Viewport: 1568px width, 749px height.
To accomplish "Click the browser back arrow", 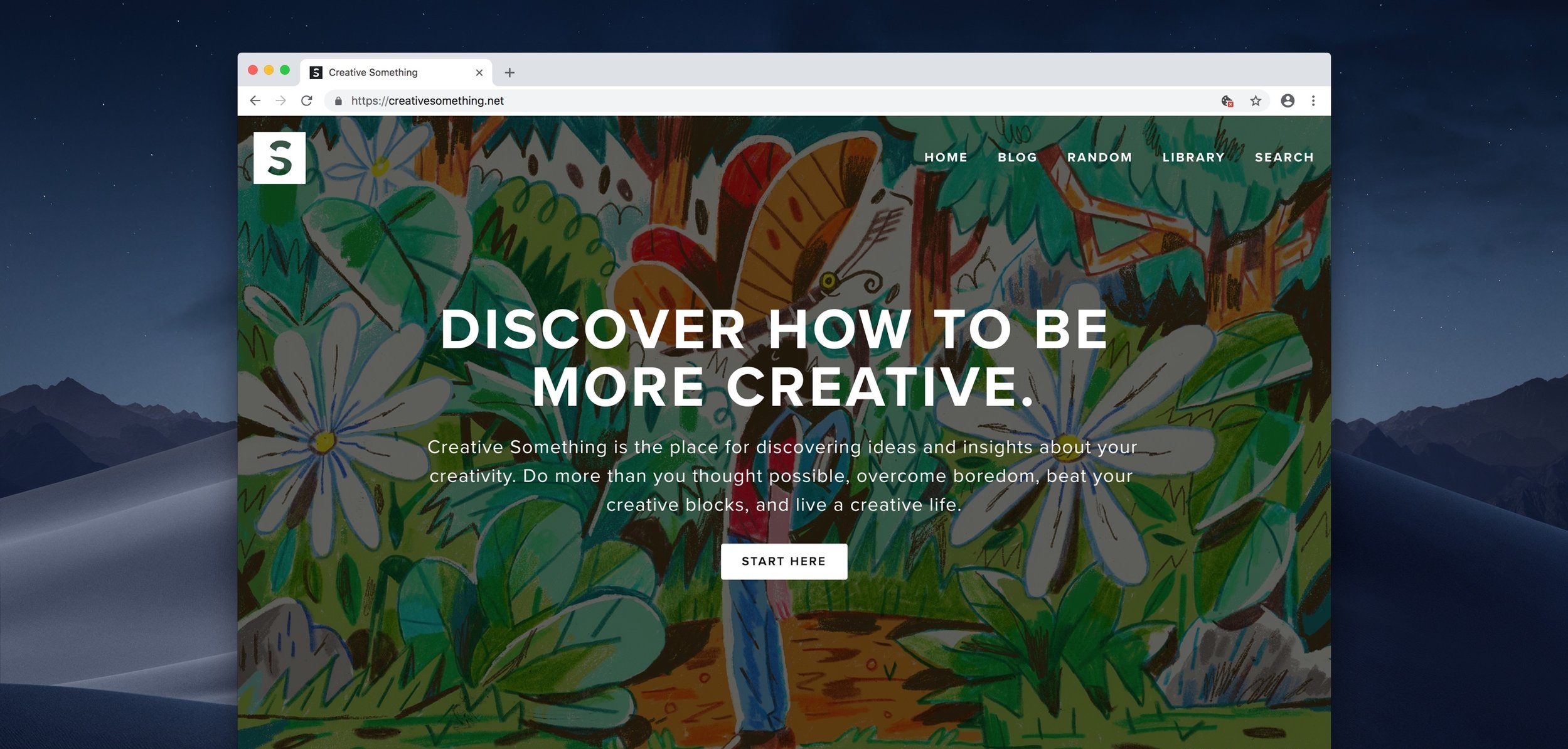I will point(255,100).
